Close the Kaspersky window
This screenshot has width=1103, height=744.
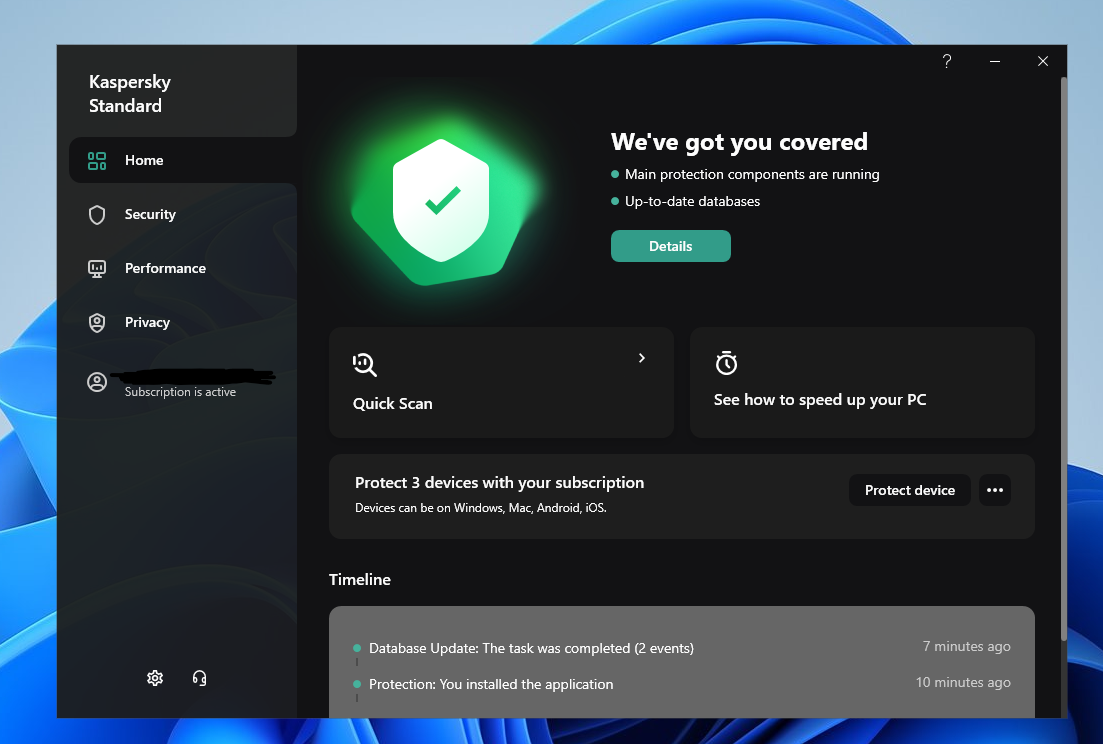pos(1043,61)
